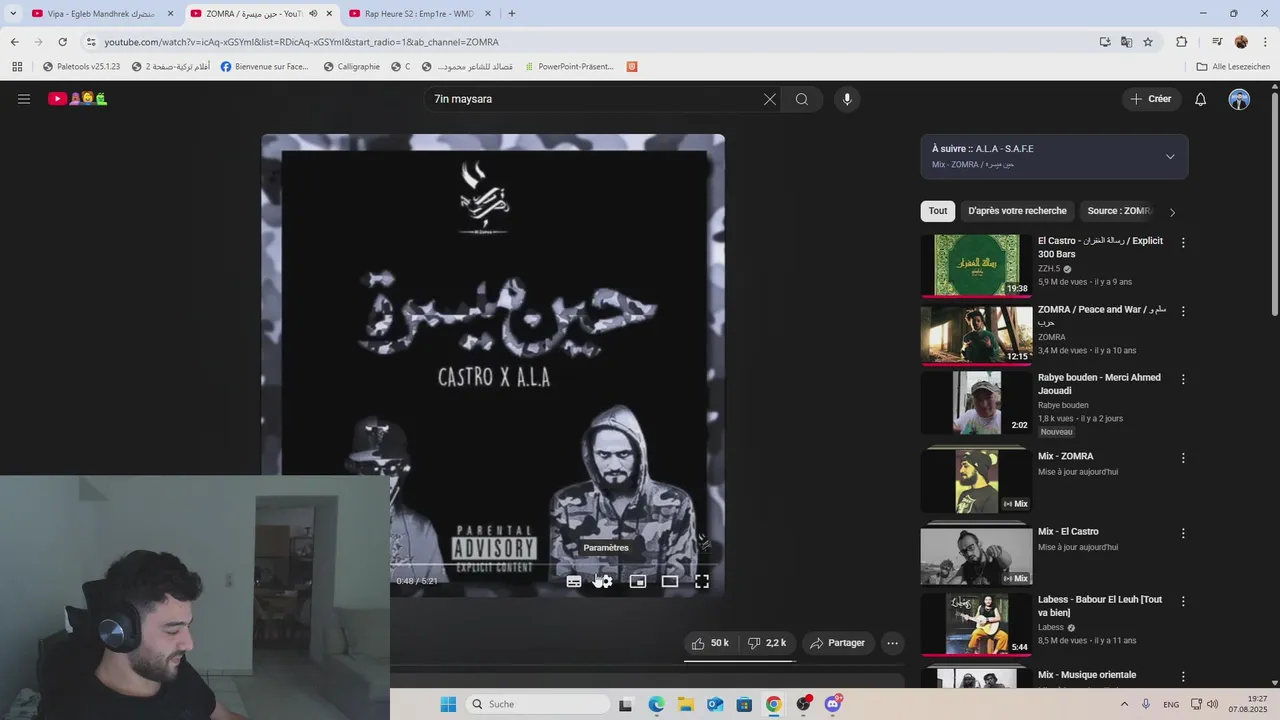Seek using the video progress bar

(550, 563)
